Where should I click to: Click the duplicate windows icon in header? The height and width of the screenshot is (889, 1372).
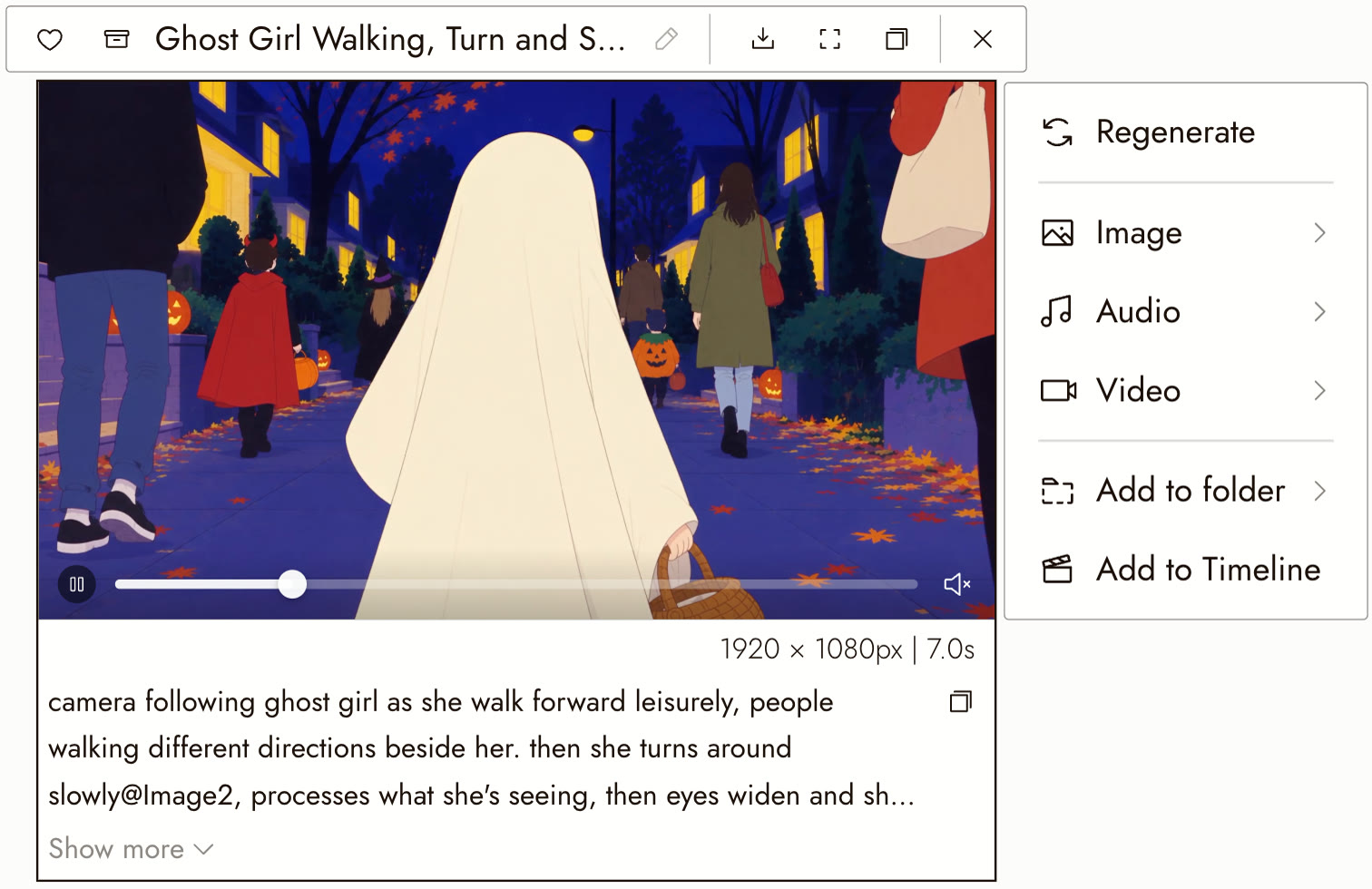897,39
